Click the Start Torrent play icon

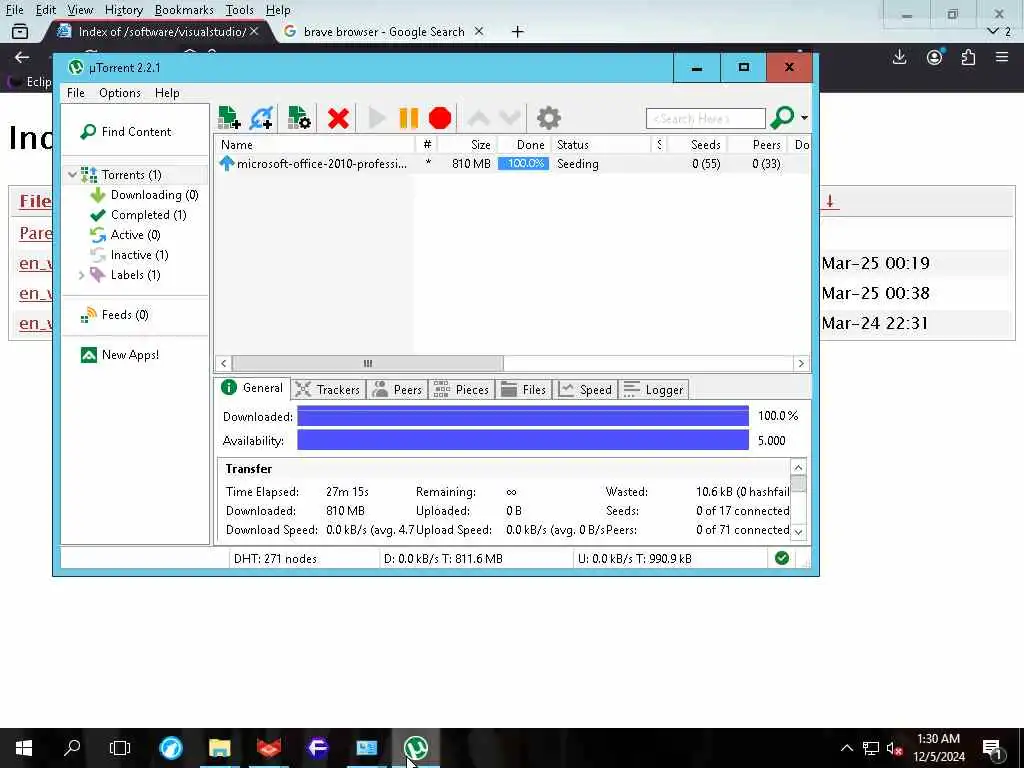[x=377, y=118]
